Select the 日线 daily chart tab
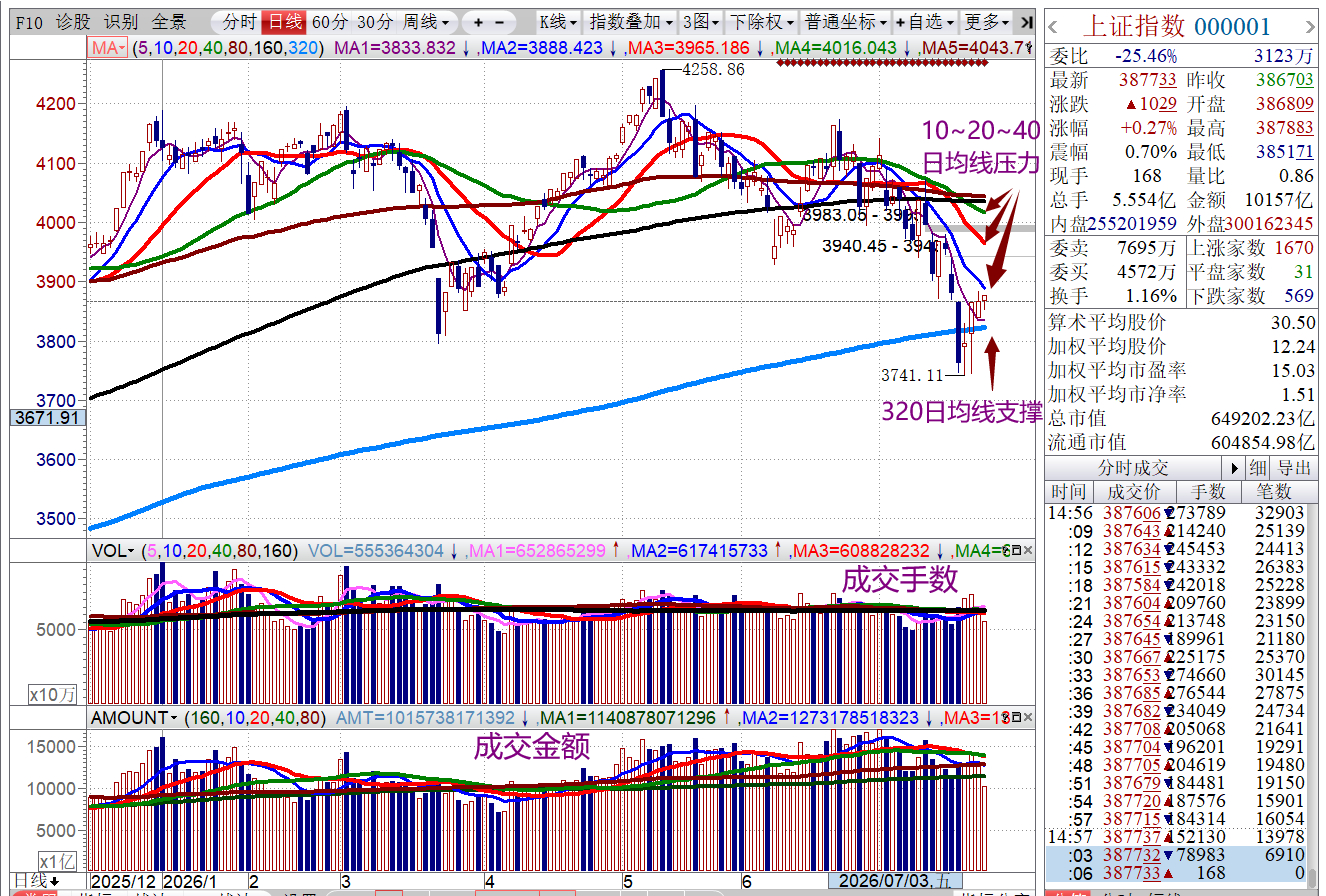Screen dimensions: 1326x896 click(x=285, y=21)
